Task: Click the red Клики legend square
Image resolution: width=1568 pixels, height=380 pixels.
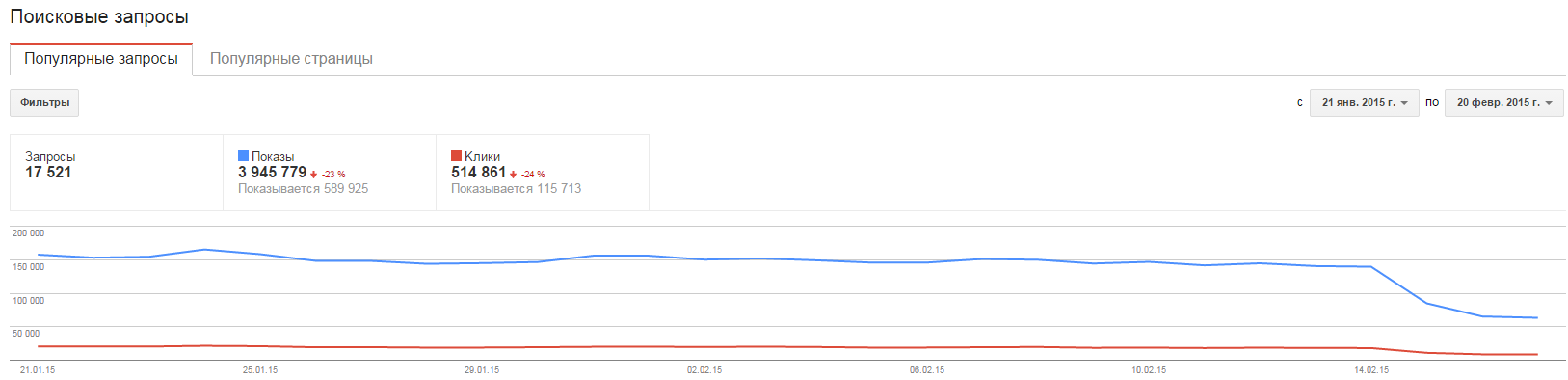Action: click(x=456, y=155)
